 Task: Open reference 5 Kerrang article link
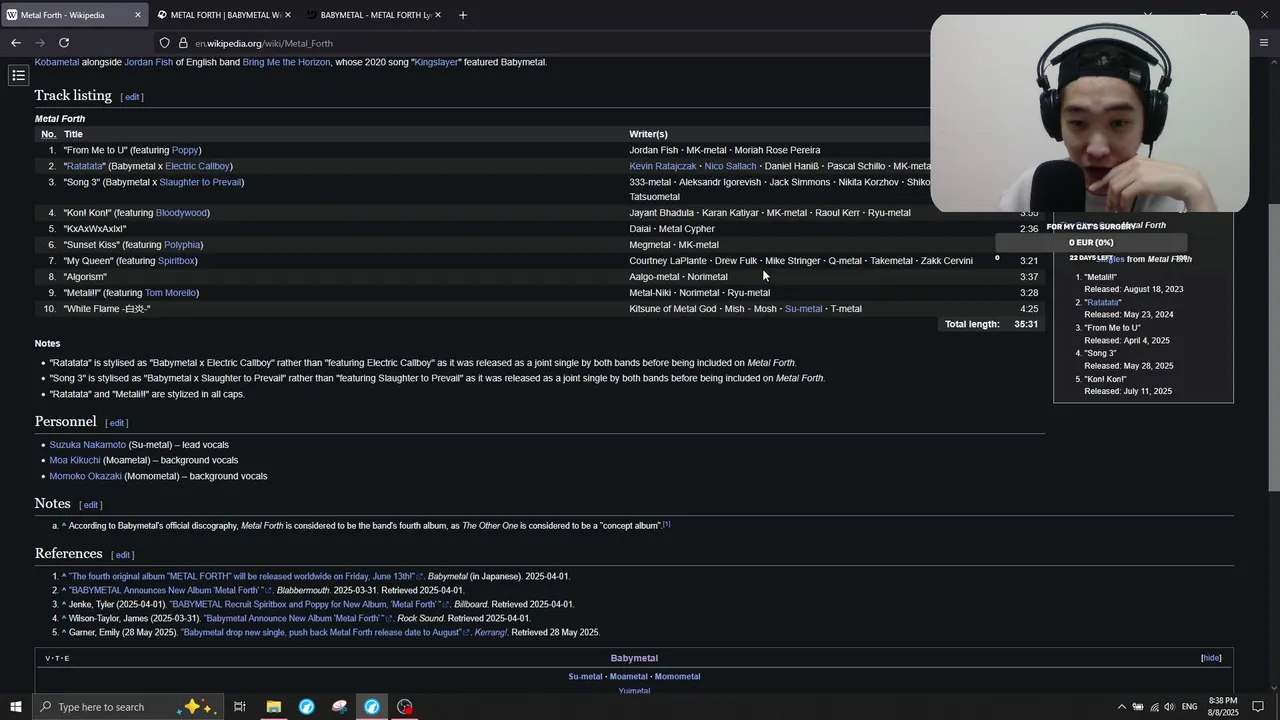pos(325,633)
